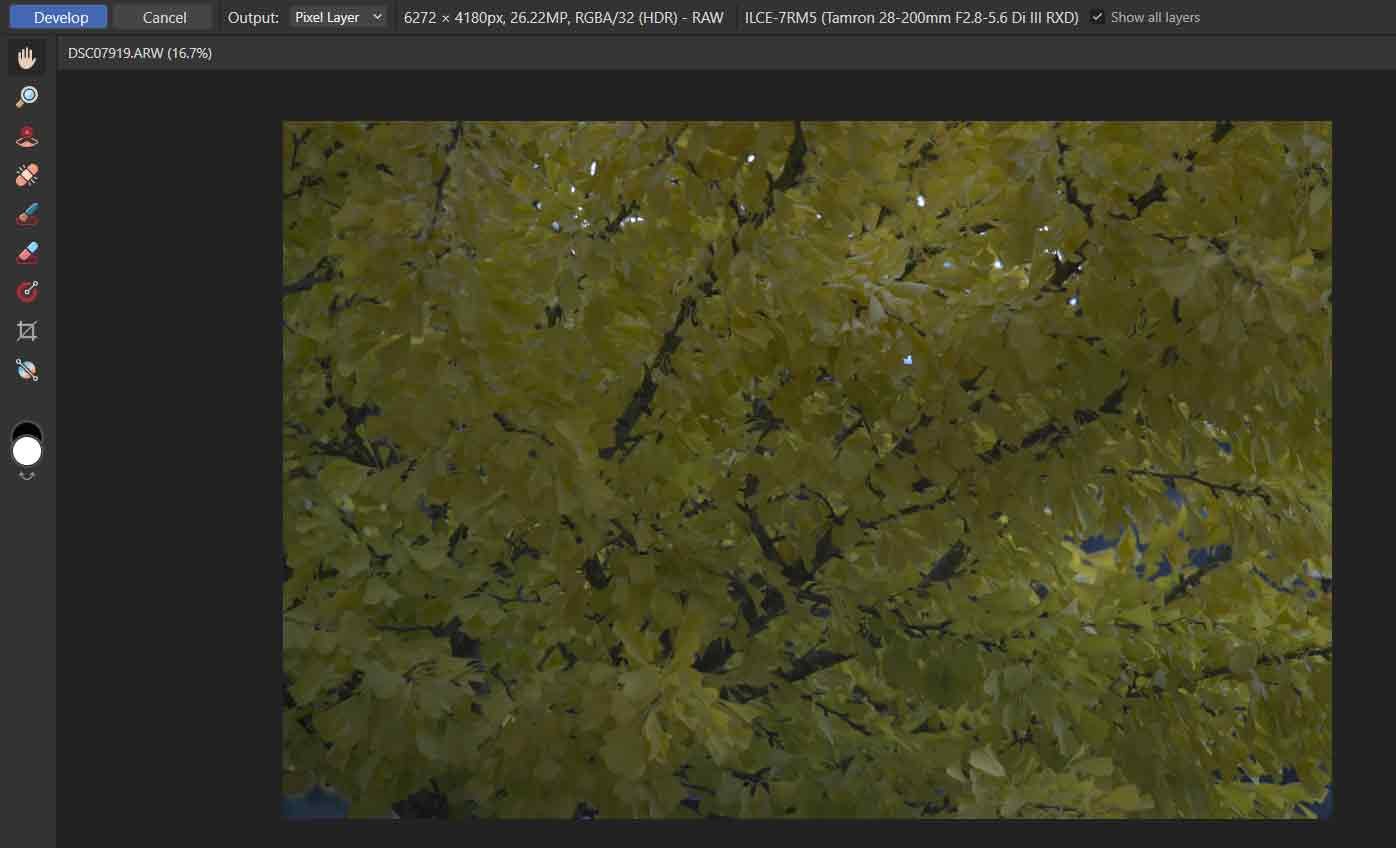
Task: Select the Overlay Gradient tool
Action: [27, 292]
